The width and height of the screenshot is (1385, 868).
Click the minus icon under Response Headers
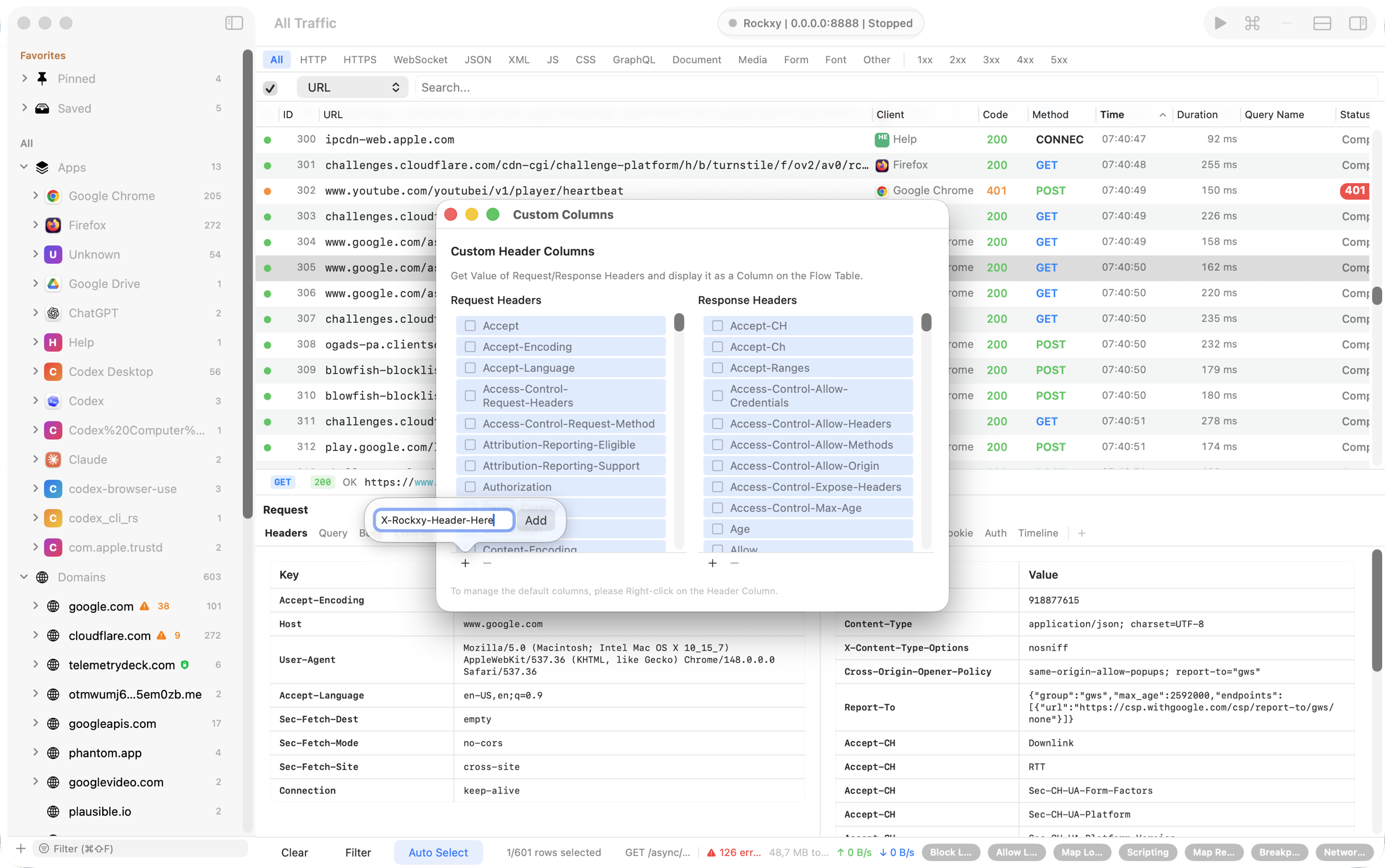tap(735, 563)
